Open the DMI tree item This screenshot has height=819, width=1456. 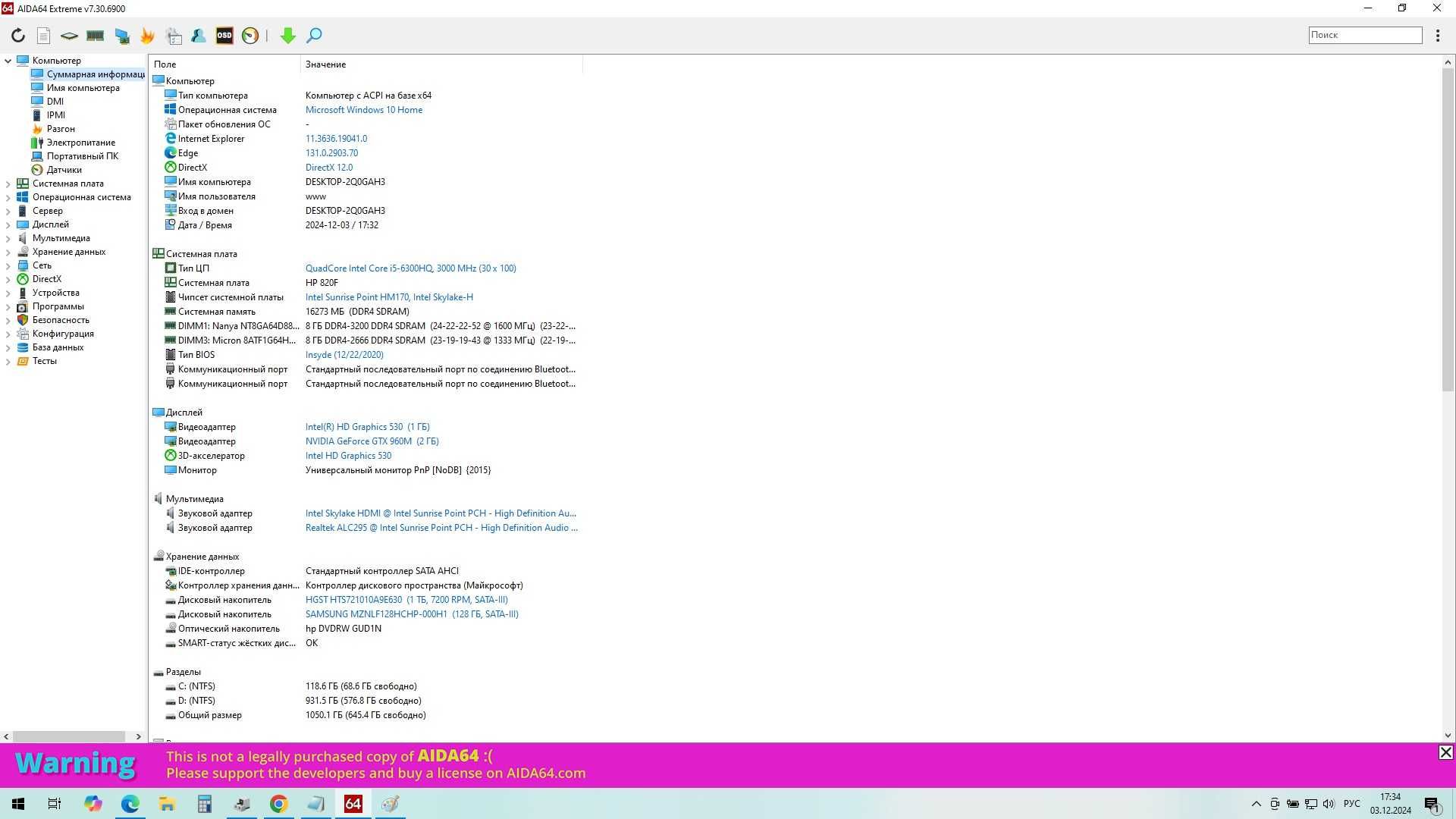click(55, 102)
